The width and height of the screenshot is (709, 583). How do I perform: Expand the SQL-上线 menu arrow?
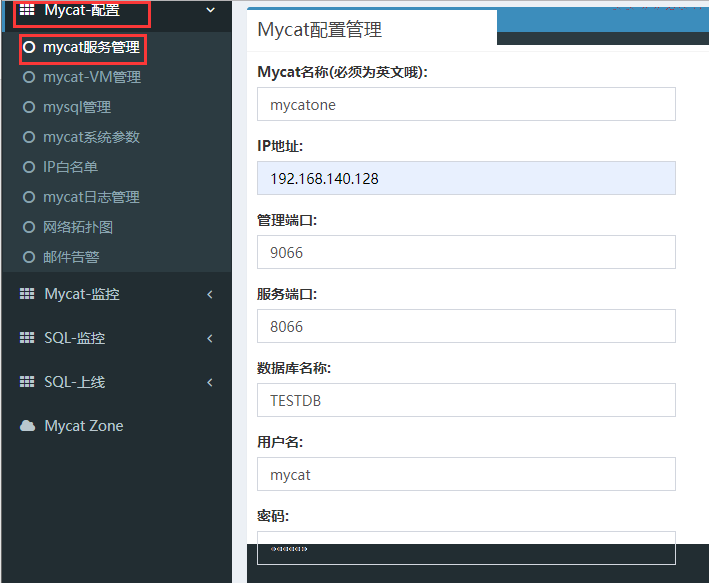point(210,382)
